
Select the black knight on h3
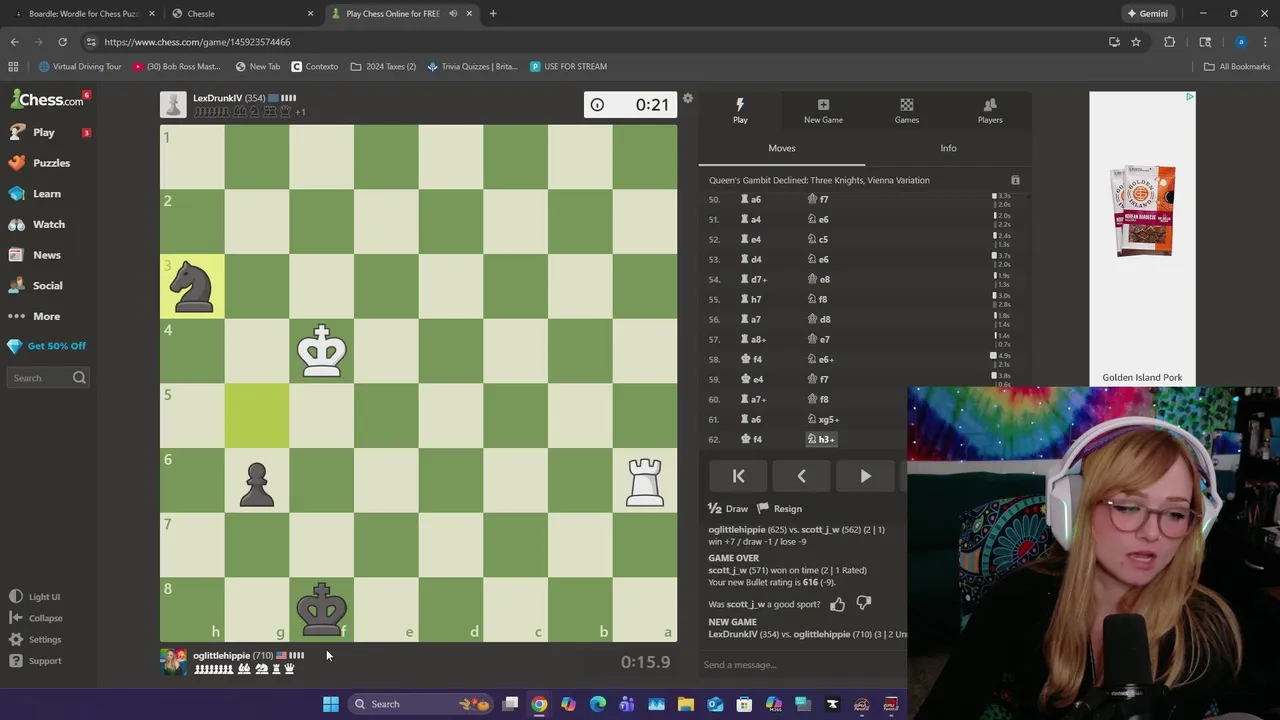point(192,287)
